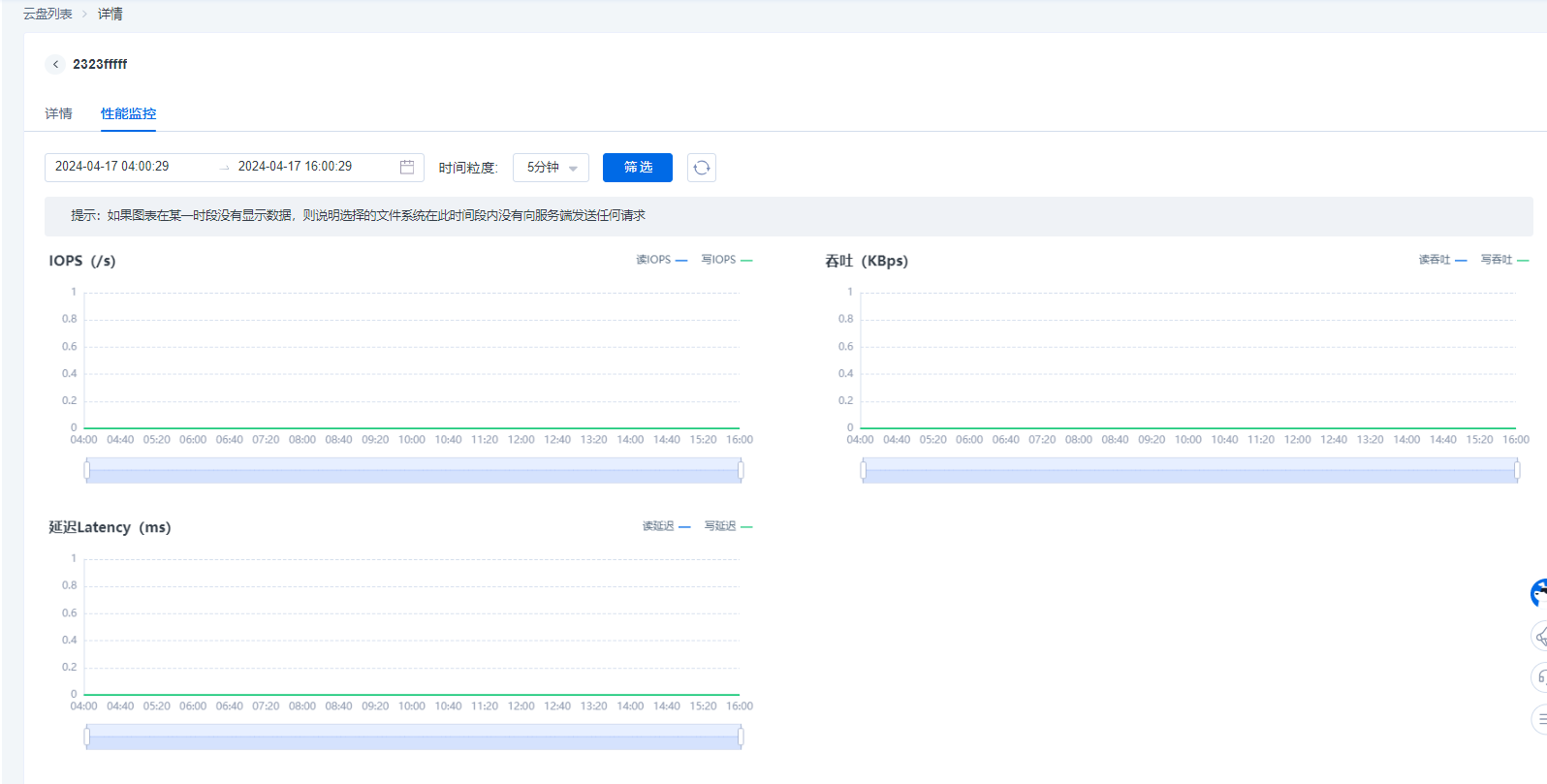This screenshot has width=1547, height=784.
Task: Open the calendar date picker icon
Action: click(407, 167)
